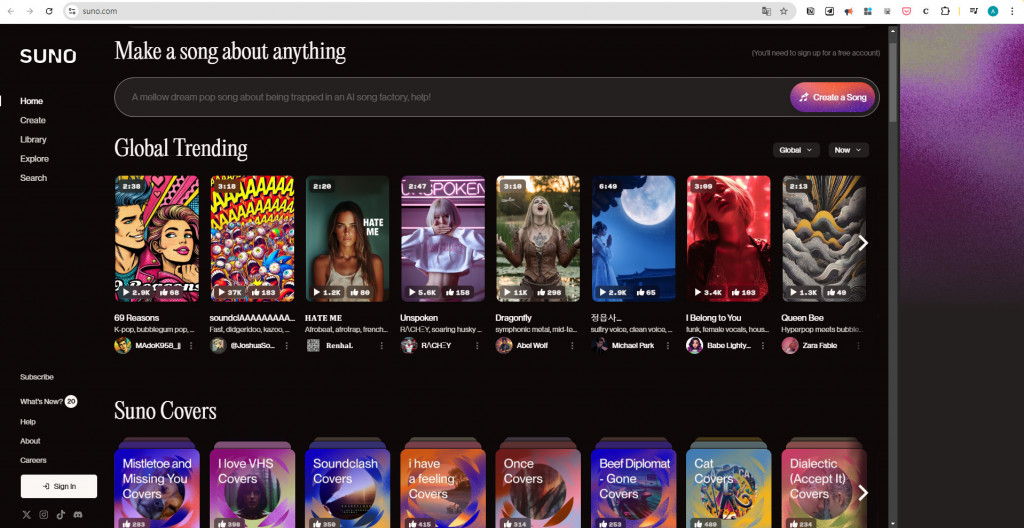1024x528 pixels.
Task: Open the translate page icon
Action: pyautogui.click(x=766, y=11)
